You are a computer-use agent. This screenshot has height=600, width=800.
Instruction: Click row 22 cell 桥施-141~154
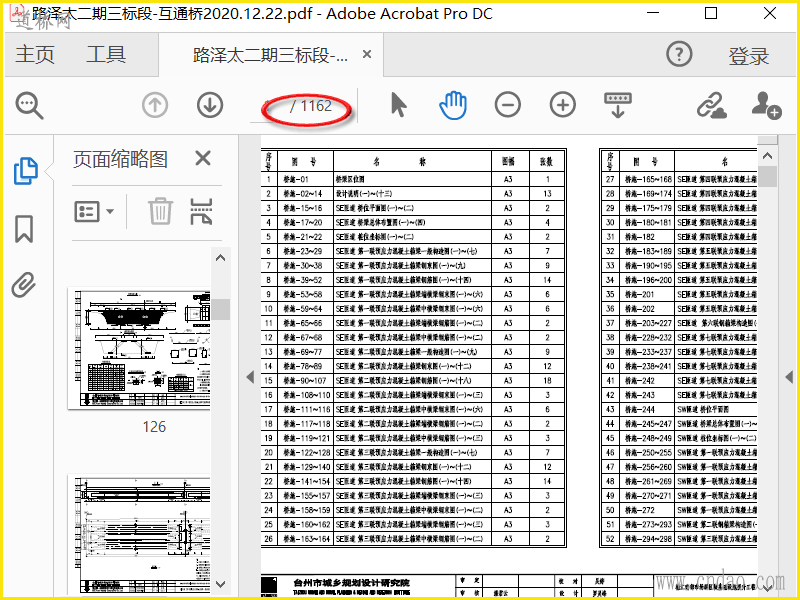[x=305, y=481]
